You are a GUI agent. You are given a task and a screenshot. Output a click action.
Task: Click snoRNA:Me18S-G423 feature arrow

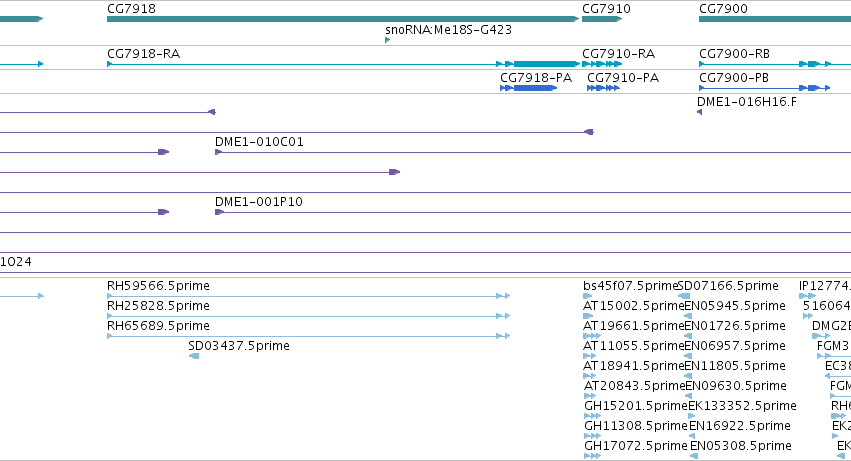coord(388,40)
